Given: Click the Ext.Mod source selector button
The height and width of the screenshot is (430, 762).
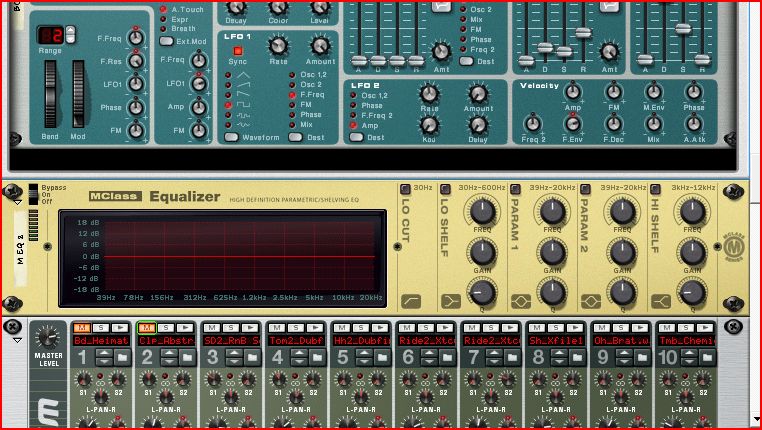Looking at the screenshot, I should click(166, 41).
